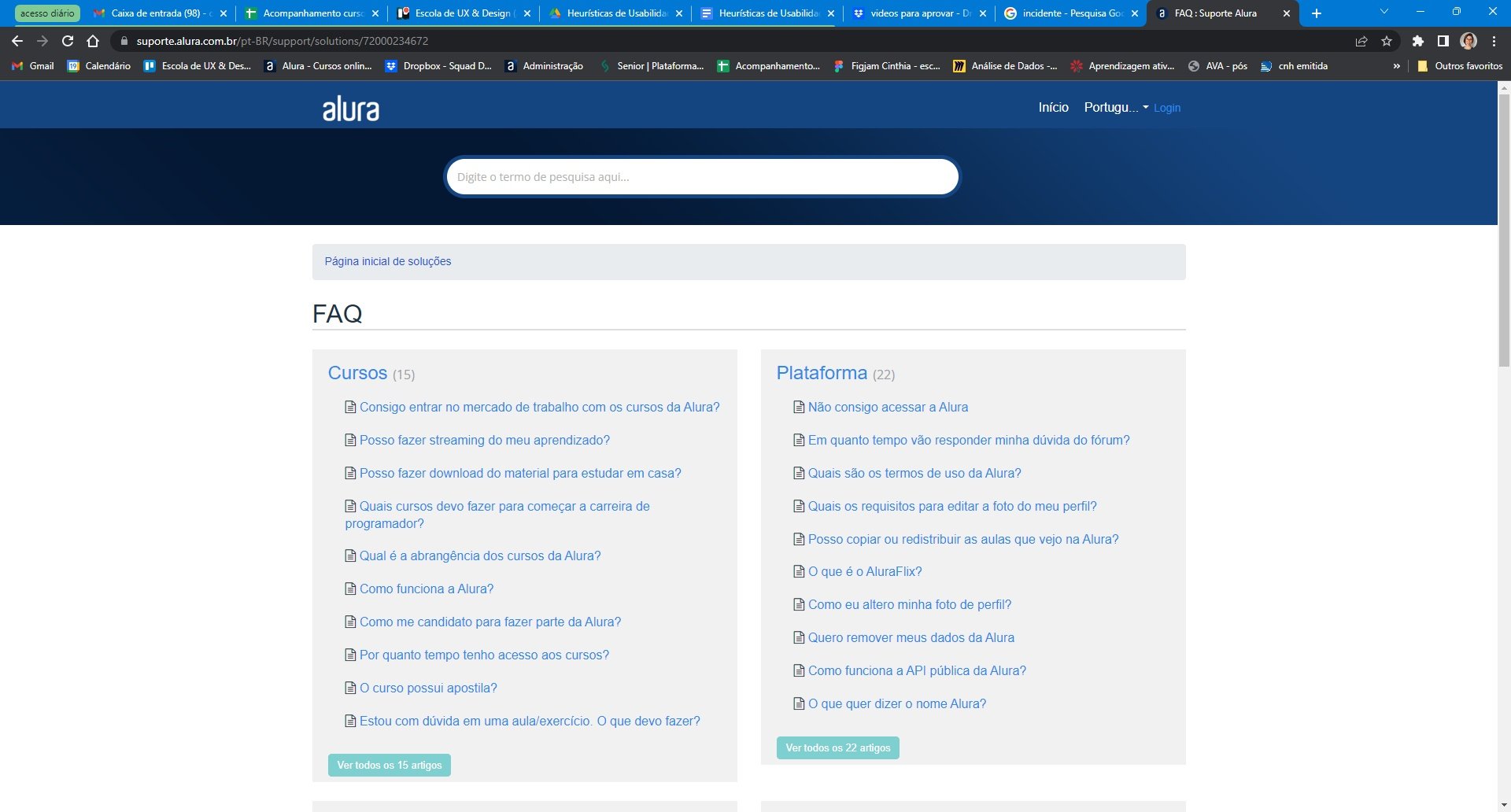This screenshot has height=812, width=1511.
Task: Open 'Como funciona a API pública da Alura?'
Action: (917, 670)
